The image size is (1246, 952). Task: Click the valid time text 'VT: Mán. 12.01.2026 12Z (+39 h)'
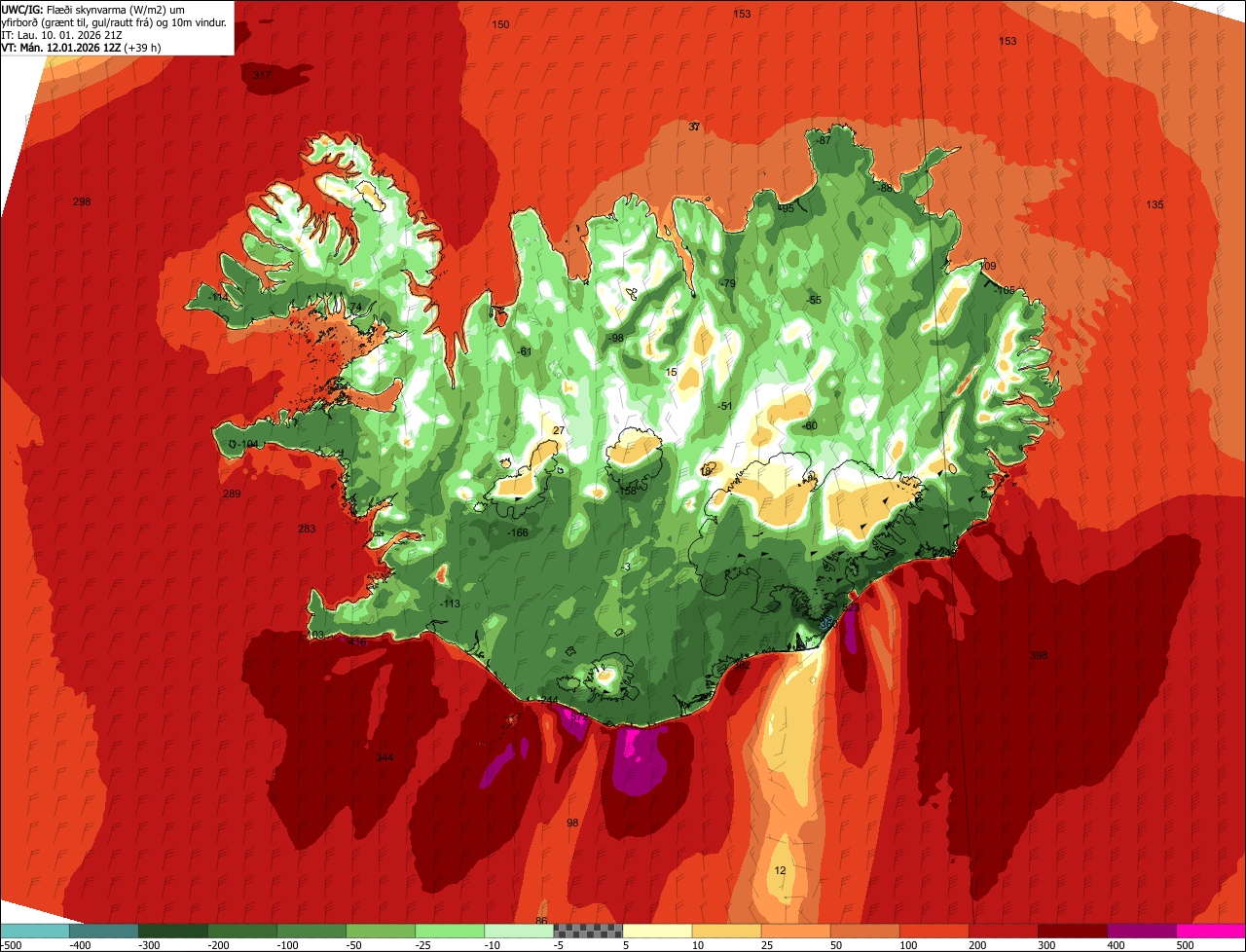83,47
